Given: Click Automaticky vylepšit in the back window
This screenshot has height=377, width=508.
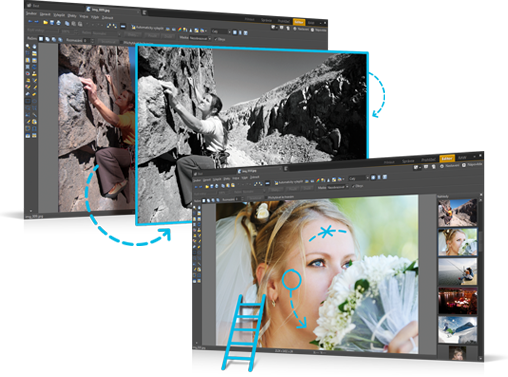Looking at the screenshot, I should pos(148,28).
